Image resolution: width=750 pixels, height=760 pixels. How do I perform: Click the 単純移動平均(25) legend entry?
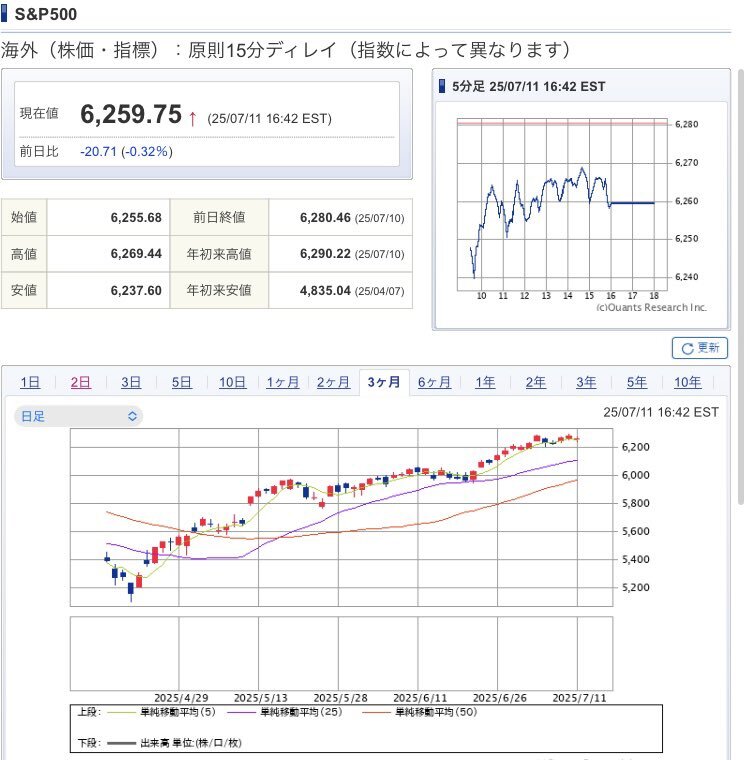pyautogui.click(x=285, y=712)
